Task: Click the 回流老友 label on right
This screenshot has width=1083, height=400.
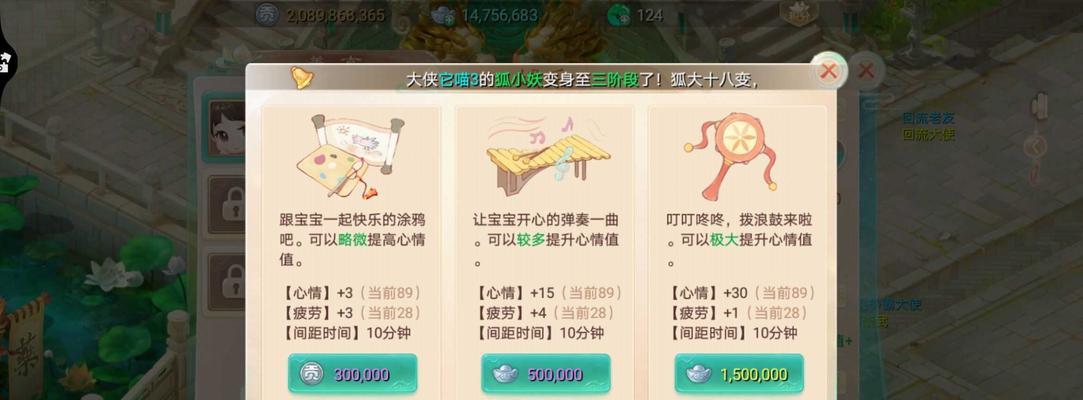Action: coord(928,119)
